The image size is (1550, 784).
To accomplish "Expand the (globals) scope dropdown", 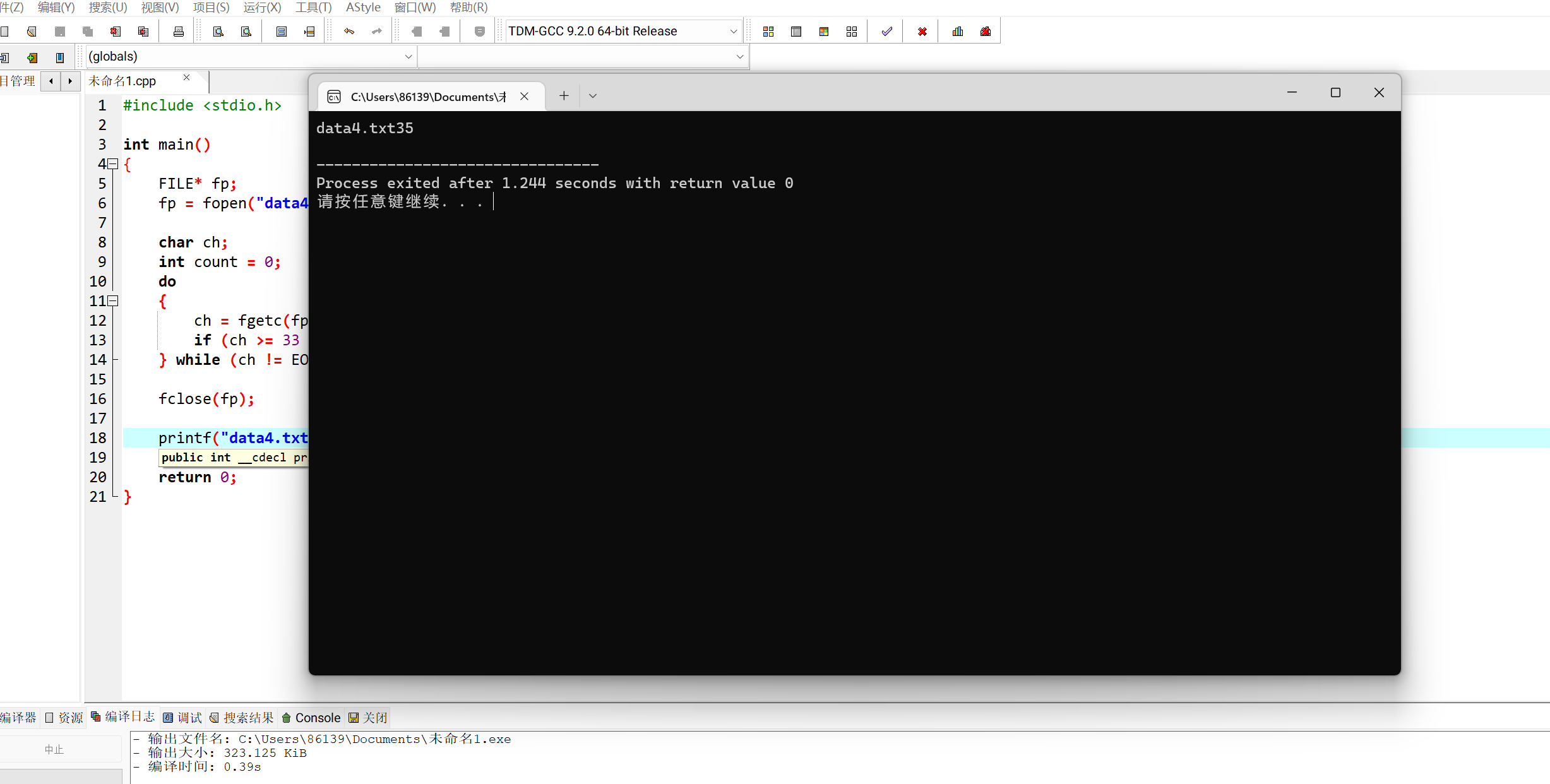I will coord(408,57).
